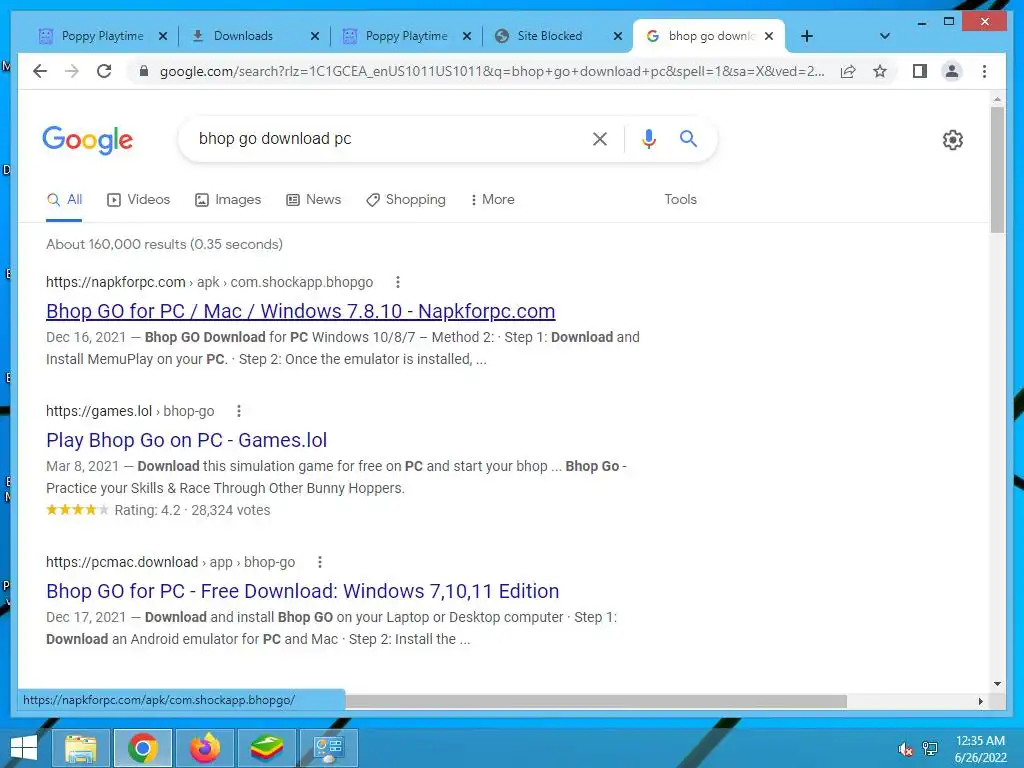1024x768 pixels.
Task: Click the Google logo
Action: (88, 140)
